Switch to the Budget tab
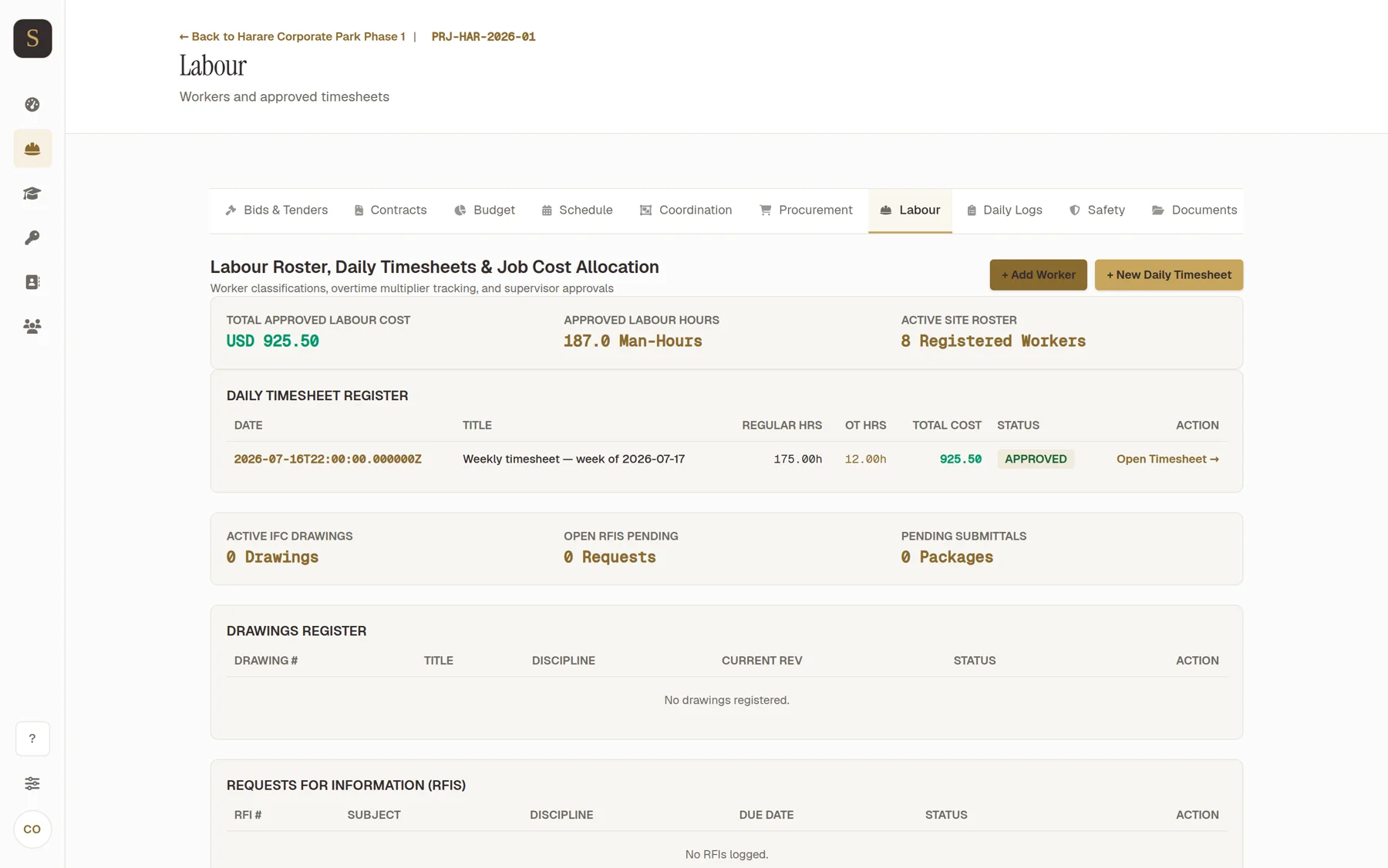The width and height of the screenshot is (1388, 868). [484, 210]
